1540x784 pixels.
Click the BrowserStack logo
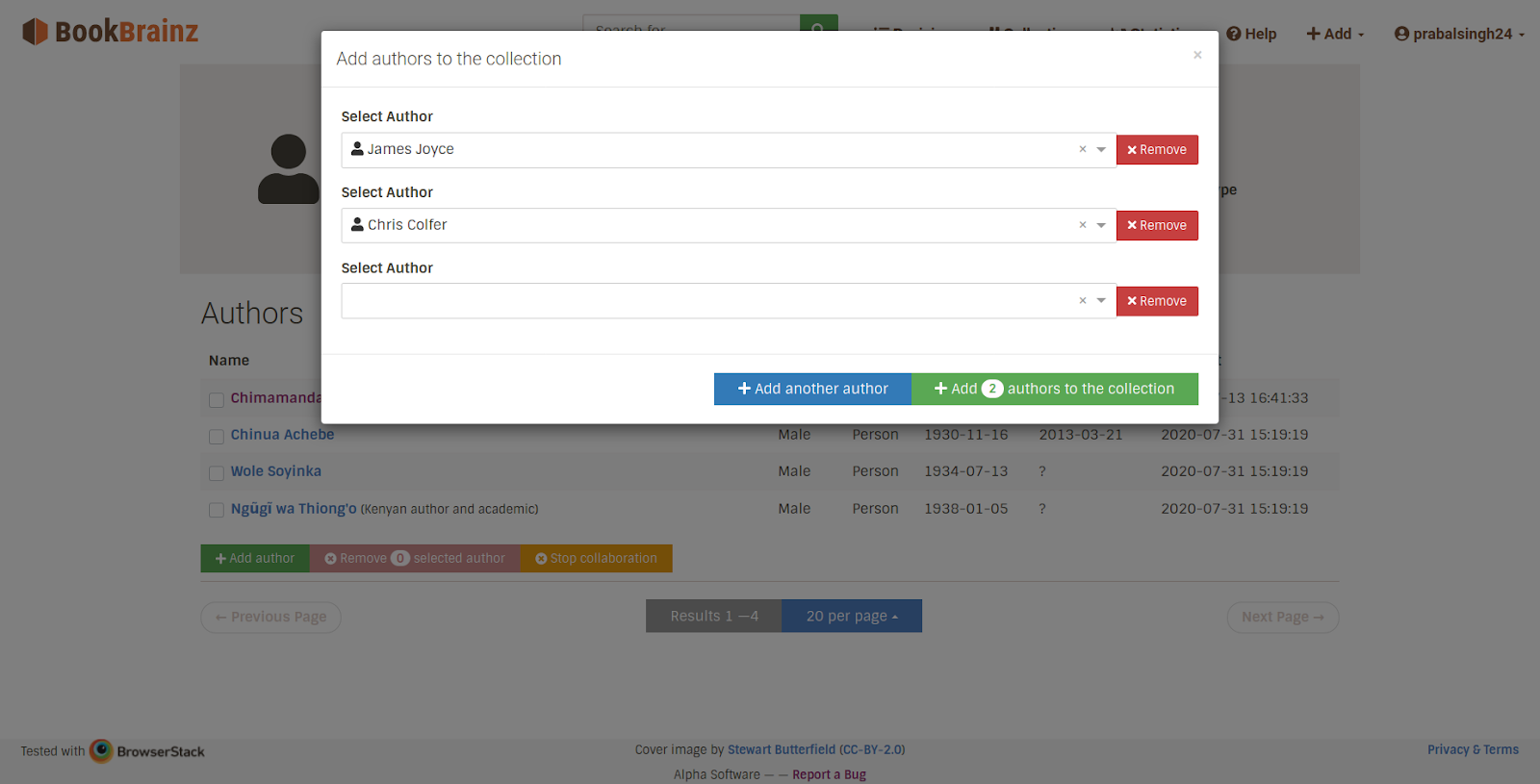(x=147, y=751)
